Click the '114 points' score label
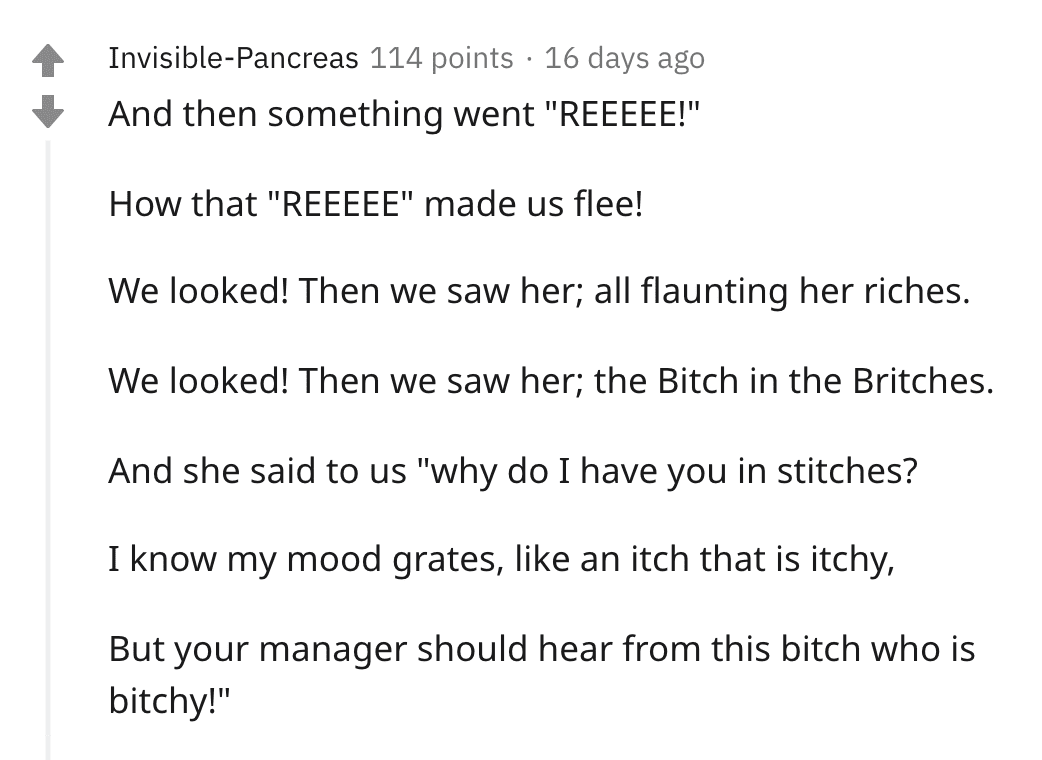Image resolution: width=1042 pixels, height=760 pixels. tap(441, 58)
